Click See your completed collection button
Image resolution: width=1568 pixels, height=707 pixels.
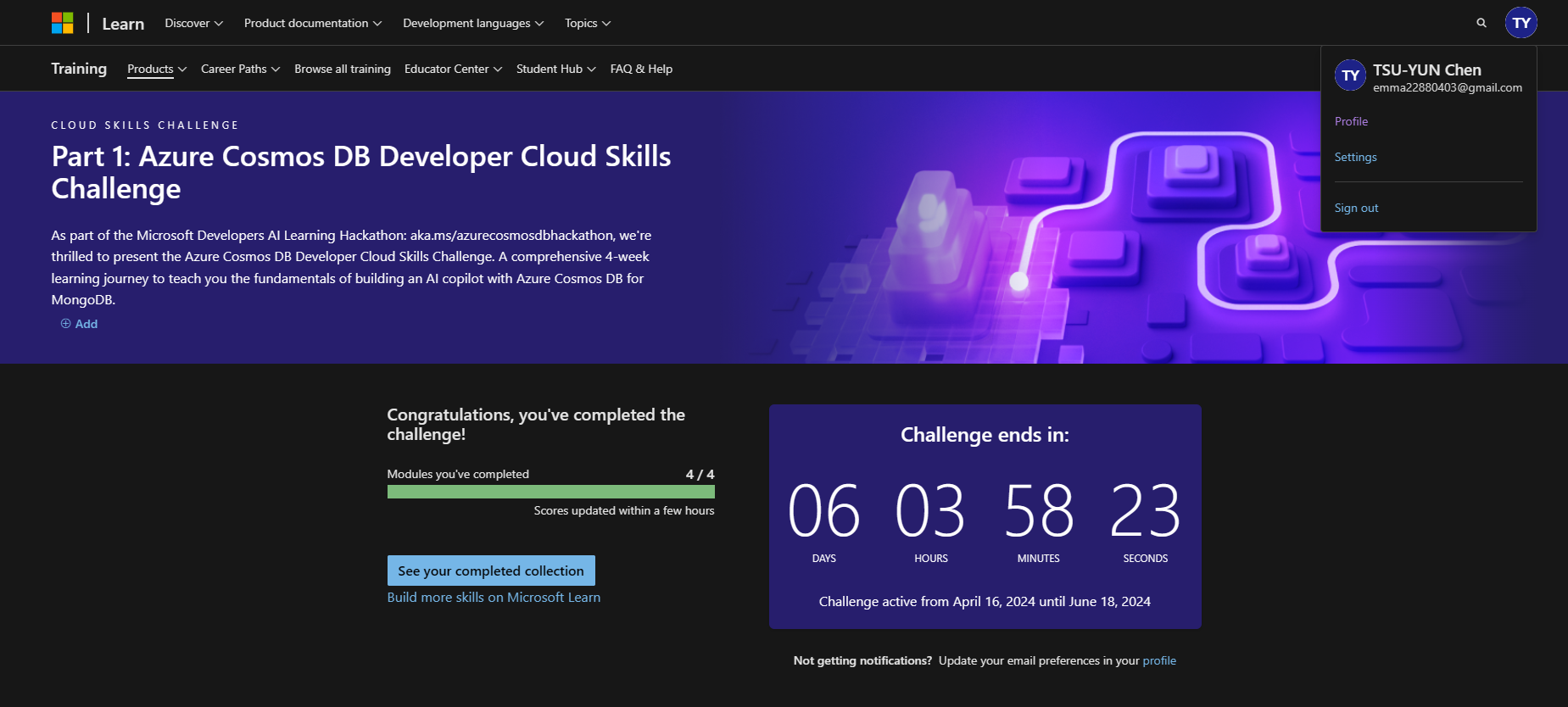point(491,571)
